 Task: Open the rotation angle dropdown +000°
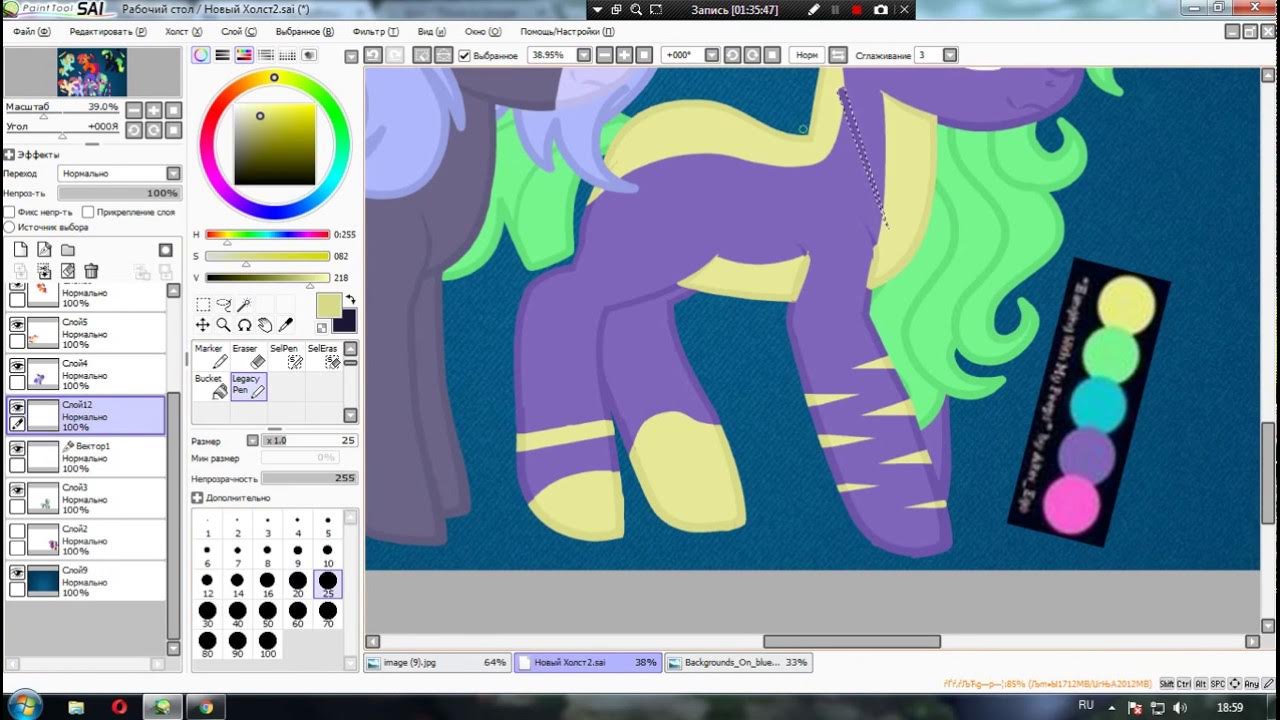point(711,55)
